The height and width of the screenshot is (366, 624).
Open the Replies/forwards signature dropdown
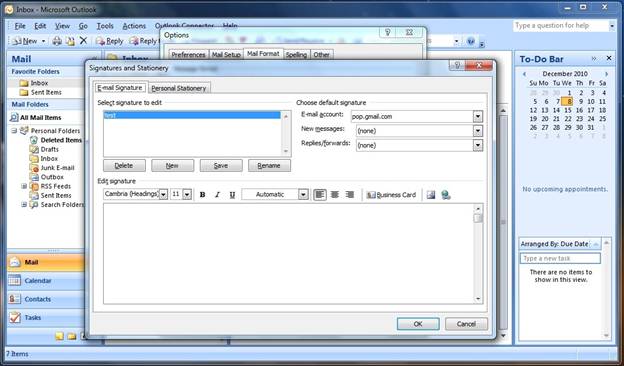[x=478, y=145]
